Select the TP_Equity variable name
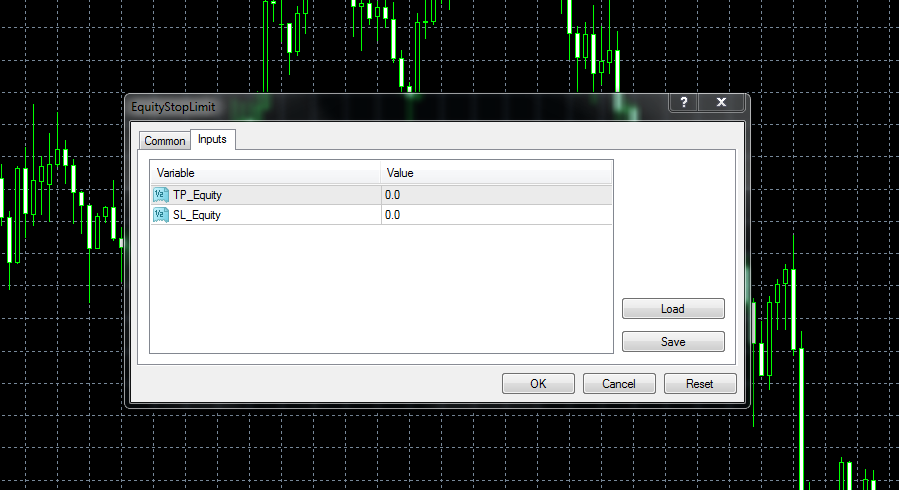This screenshot has width=899, height=490. 197,195
